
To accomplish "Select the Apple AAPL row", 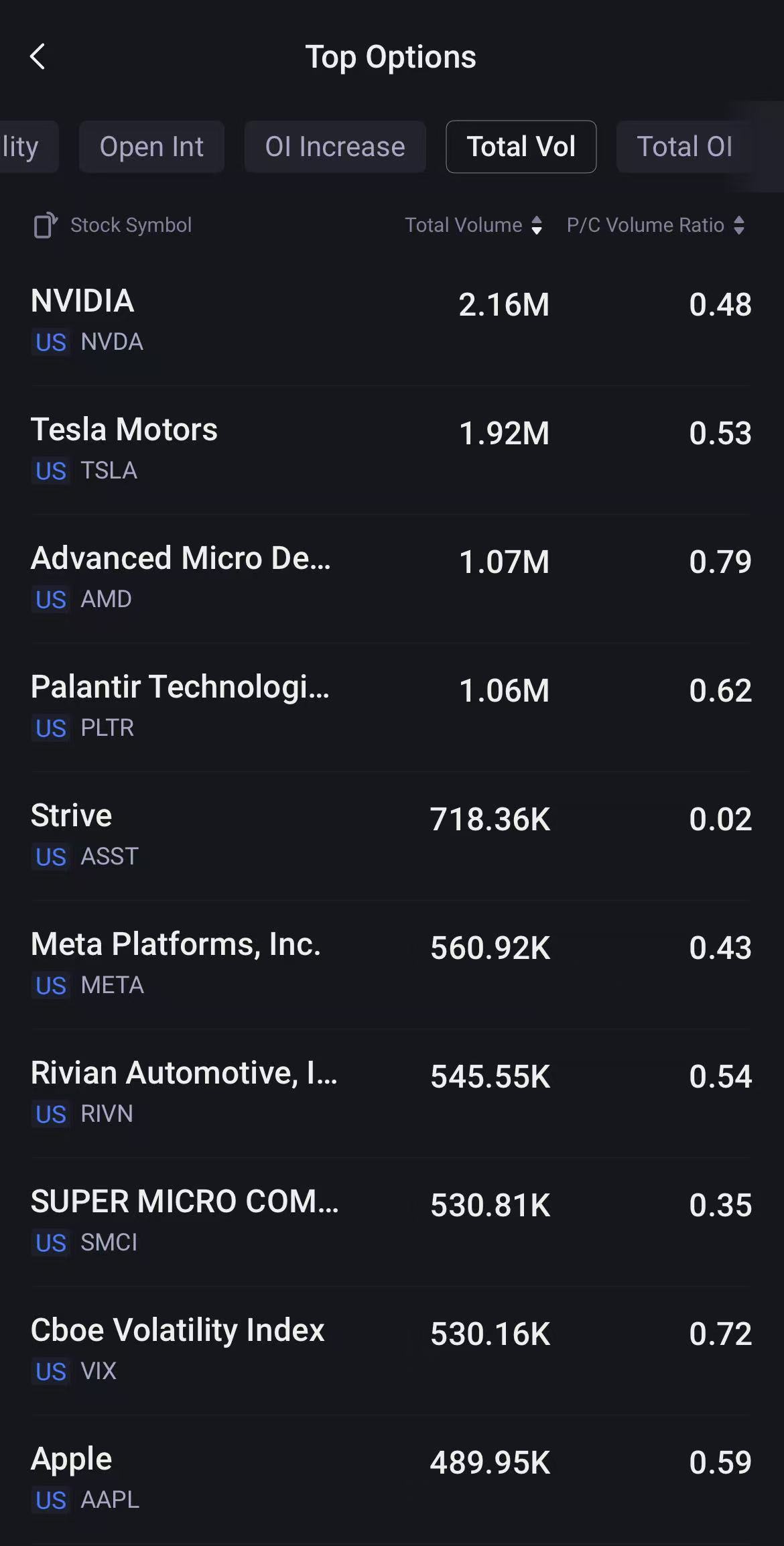I will [391, 1478].
